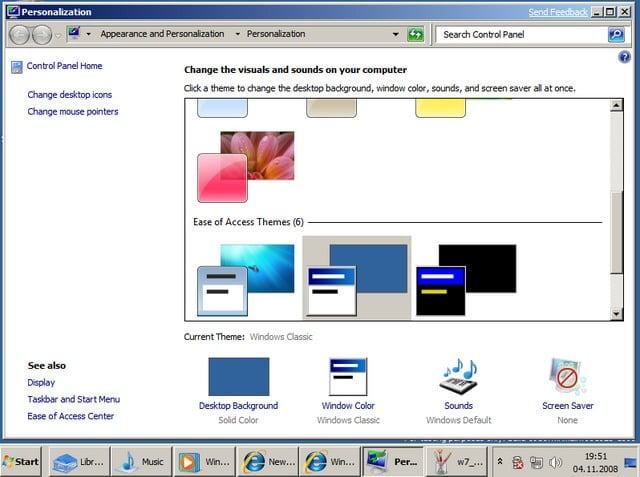Click the theme list scroll up arrow
Screen dimensions: 640x477
pos(616,106)
